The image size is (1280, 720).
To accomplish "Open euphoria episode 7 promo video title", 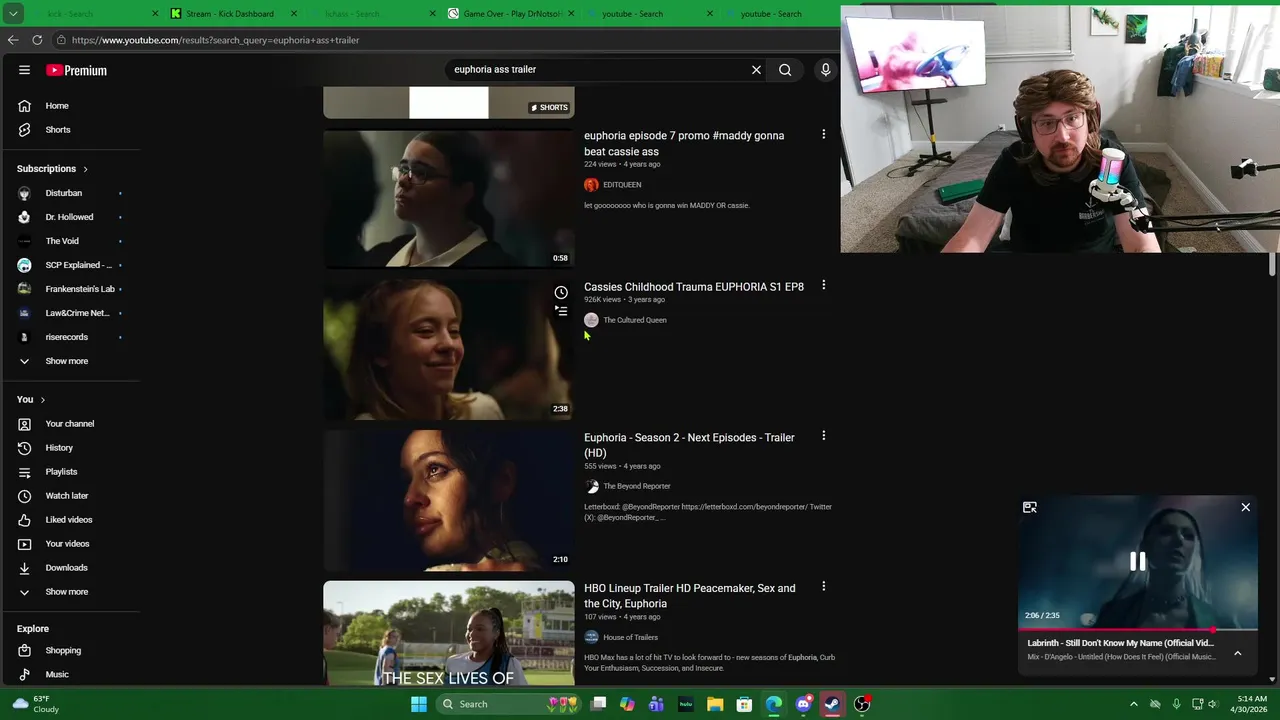I will pos(684,144).
